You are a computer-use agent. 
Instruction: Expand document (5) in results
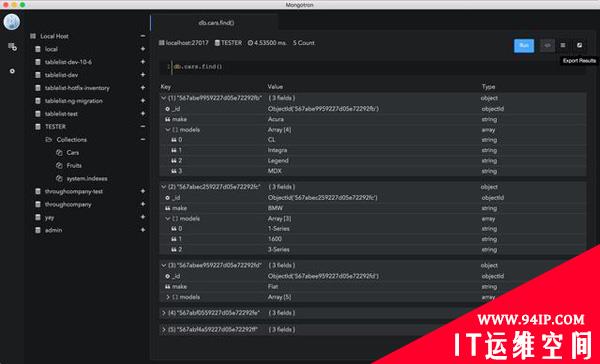click(x=164, y=330)
